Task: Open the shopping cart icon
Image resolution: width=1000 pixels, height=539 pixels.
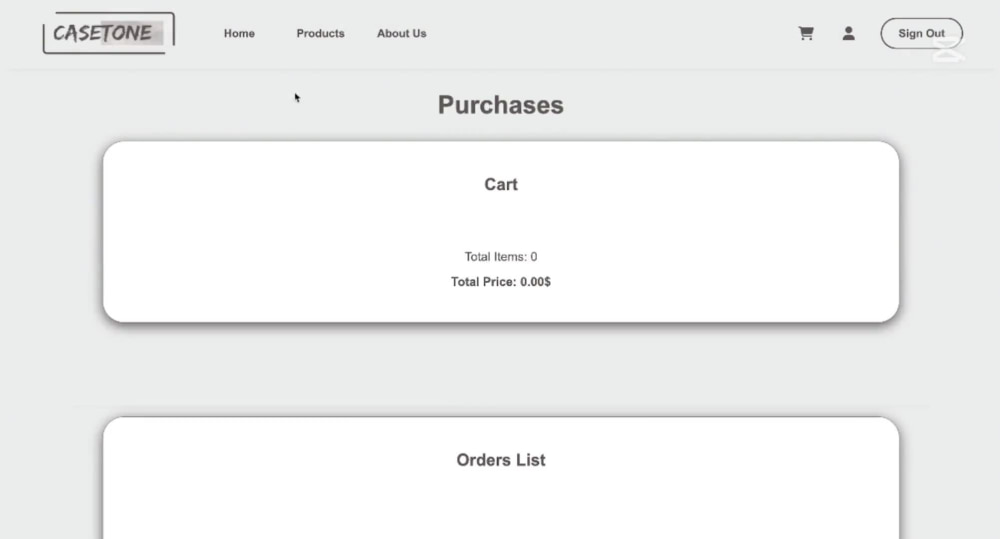Action: (806, 33)
